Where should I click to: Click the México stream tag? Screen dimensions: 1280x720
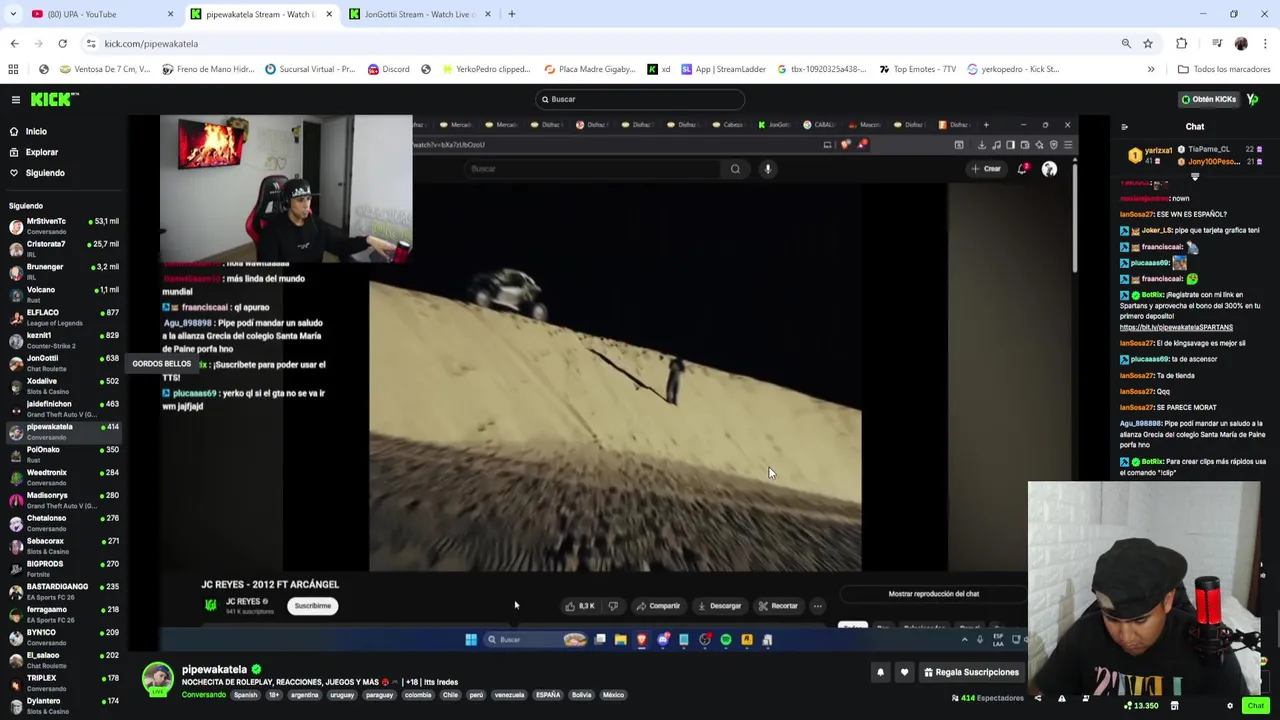pyautogui.click(x=613, y=695)
